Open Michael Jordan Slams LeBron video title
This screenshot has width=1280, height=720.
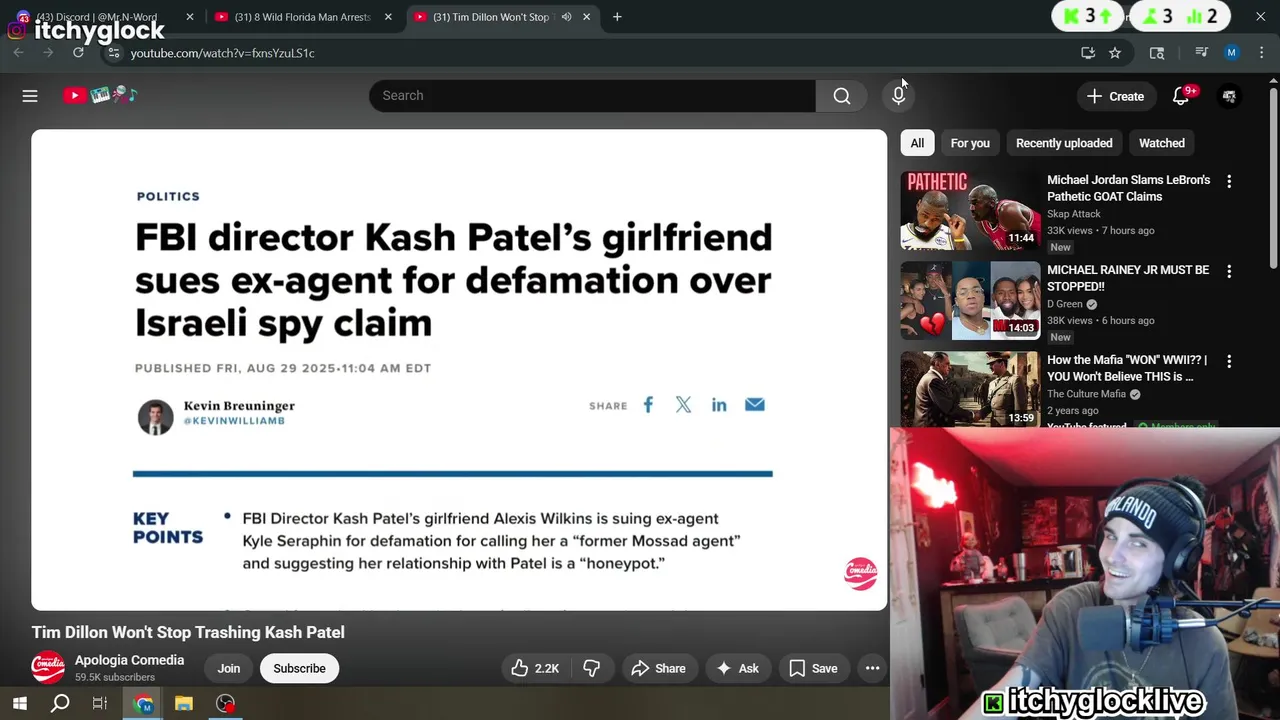tap(1128, 188)
